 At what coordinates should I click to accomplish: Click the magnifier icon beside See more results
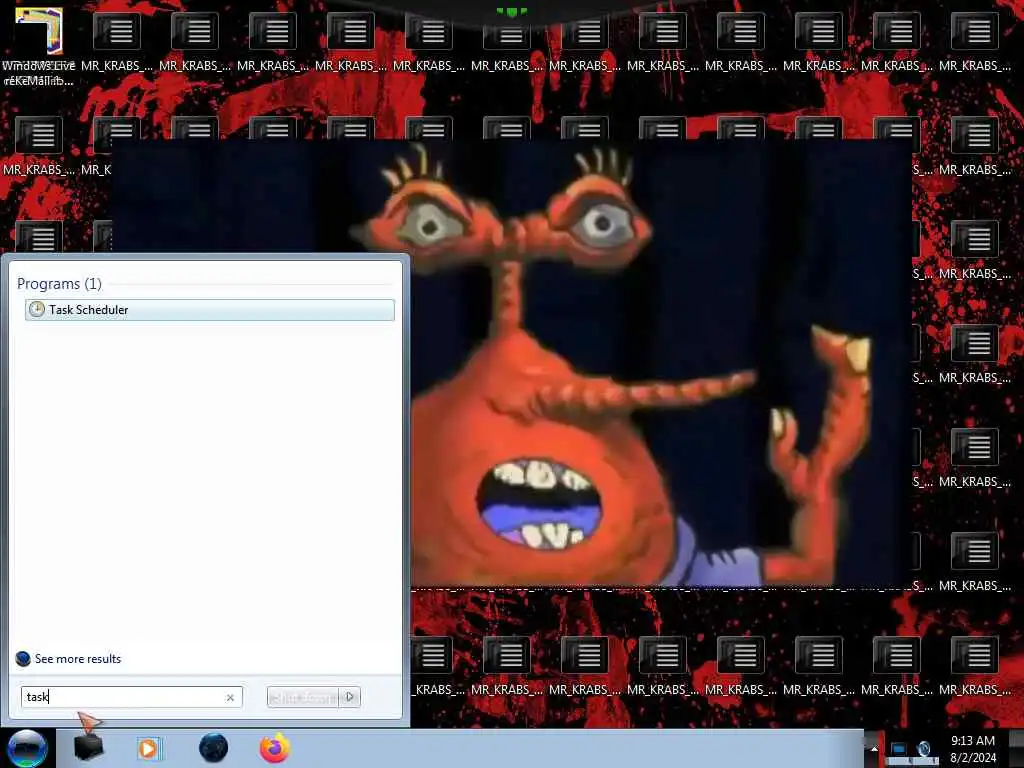(x=23, y=659)
